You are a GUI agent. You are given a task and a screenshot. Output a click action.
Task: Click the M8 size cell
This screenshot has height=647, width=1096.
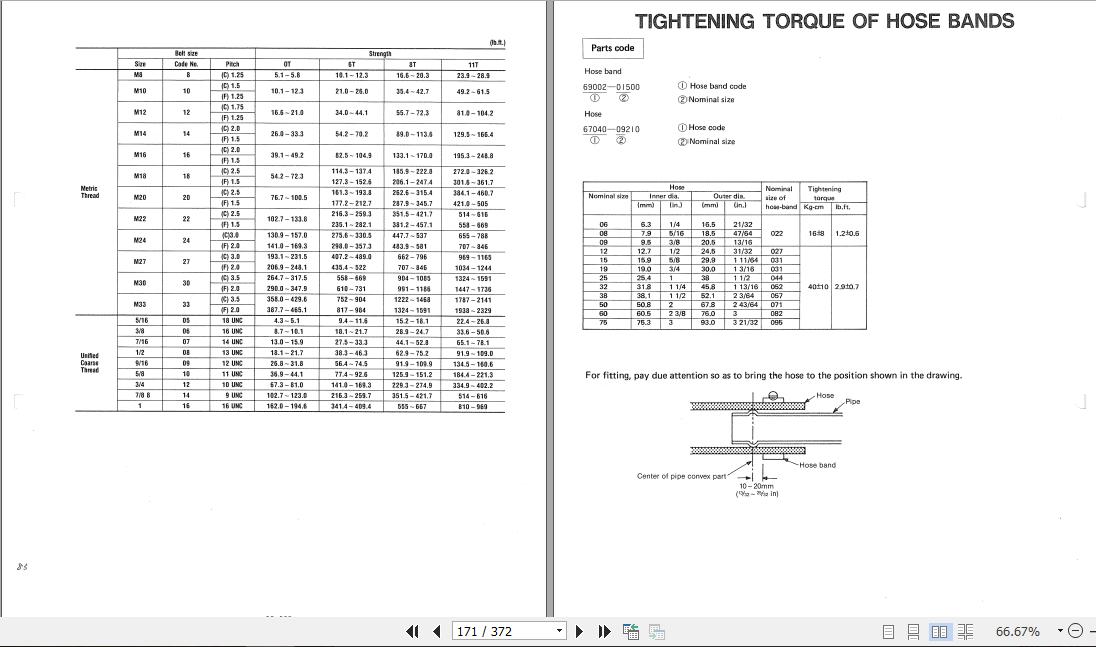tap(138, 75)
